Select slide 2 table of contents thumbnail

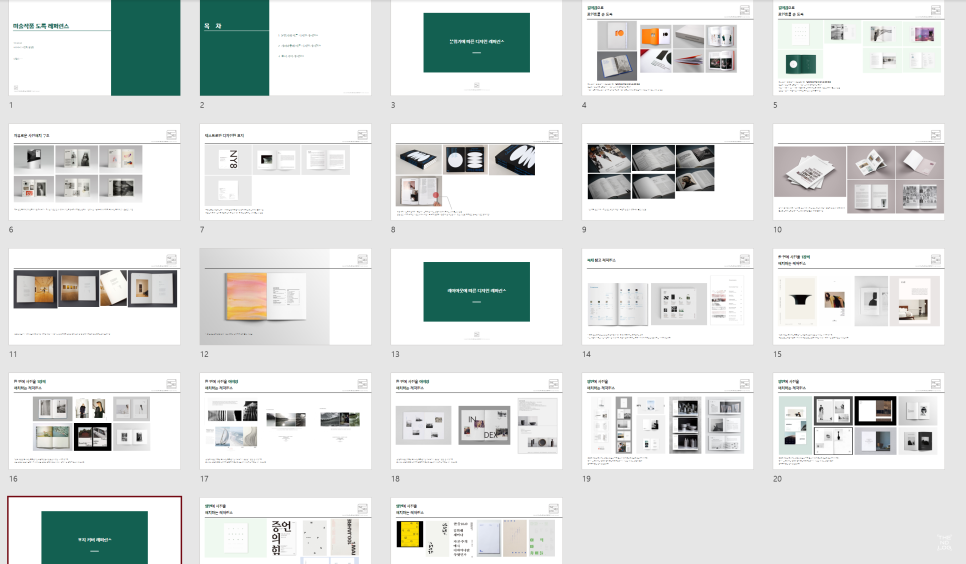tap(285, 47)
